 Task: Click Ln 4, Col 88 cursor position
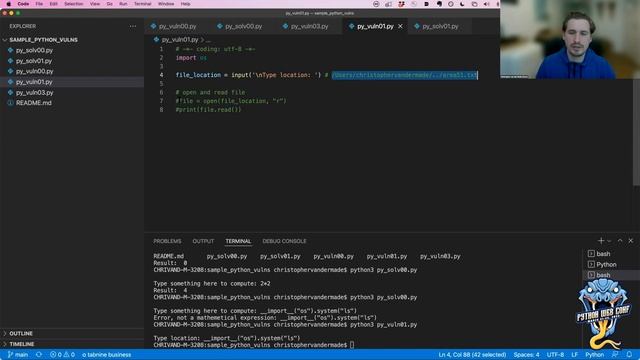click(x=472, y=355)
